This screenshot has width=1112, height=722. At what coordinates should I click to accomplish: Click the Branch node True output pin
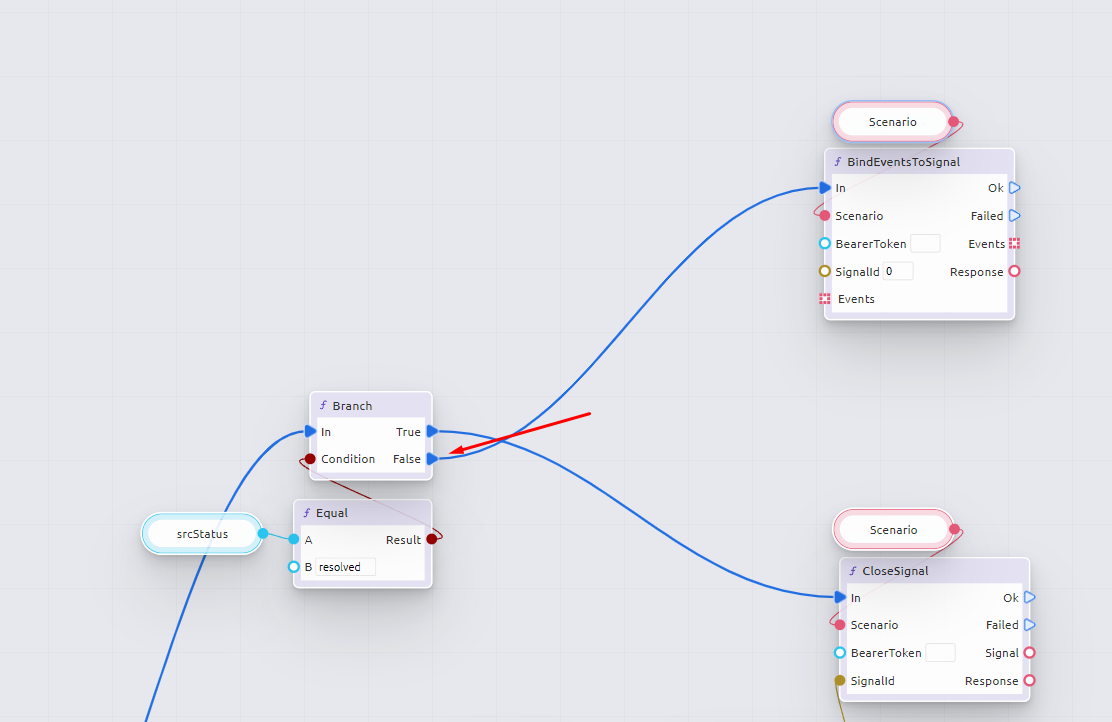coord(432,432)
